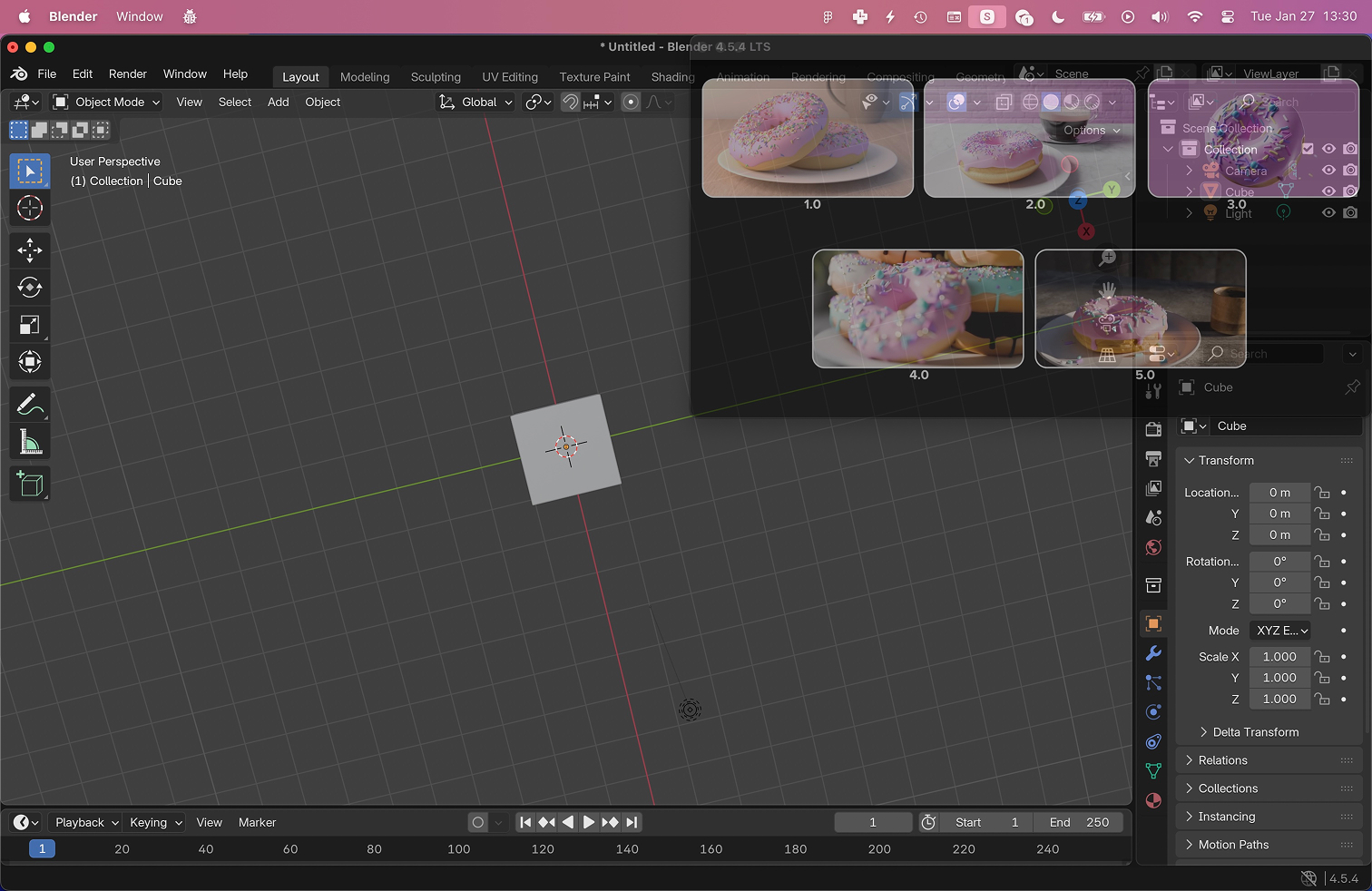
Task: Select the 3D Cursor tool
Action: 30,209
